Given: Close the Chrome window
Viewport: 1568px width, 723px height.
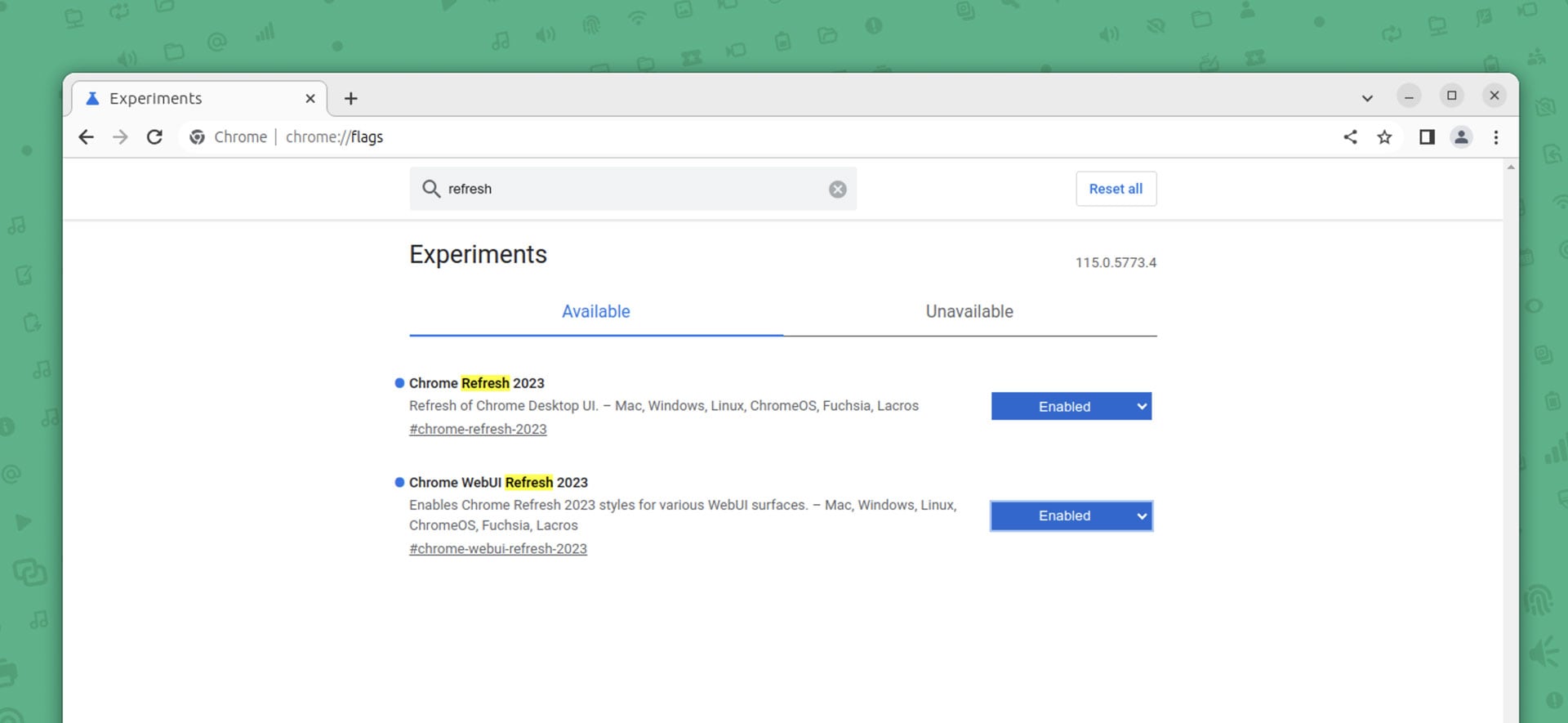Looking at the screenshot, I should [1494, 96].
